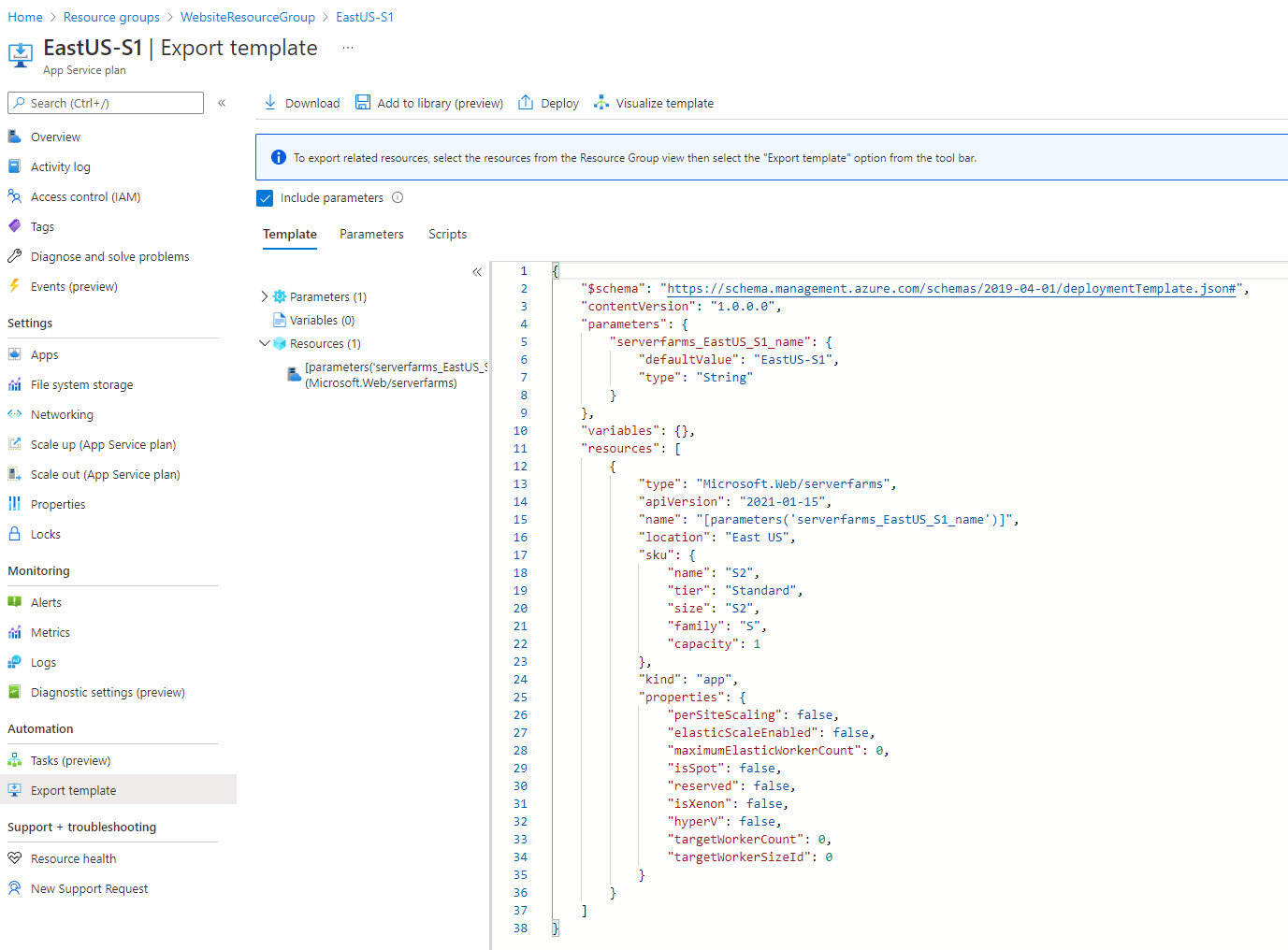The height and width of the screenshot is (950, 1288).
Task: Click the Visualize template icon
Action: point(601,103)
